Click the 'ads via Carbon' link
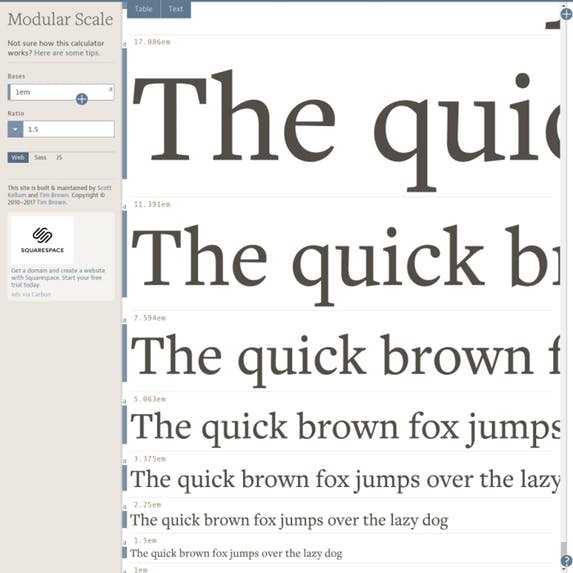 [x=31, y=294]
